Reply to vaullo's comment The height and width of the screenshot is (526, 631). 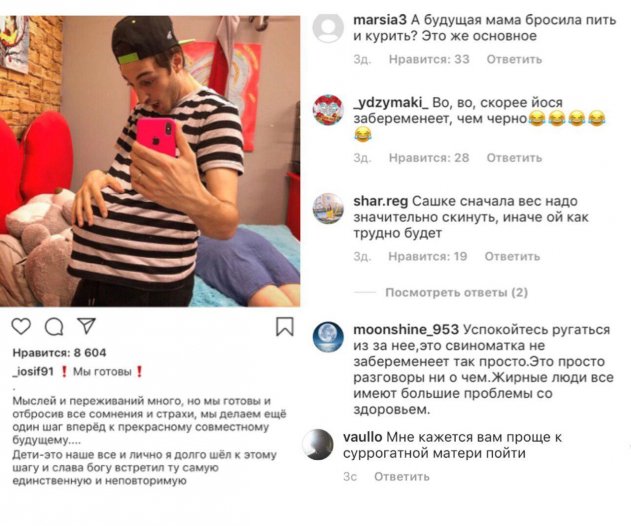(402, 476)
